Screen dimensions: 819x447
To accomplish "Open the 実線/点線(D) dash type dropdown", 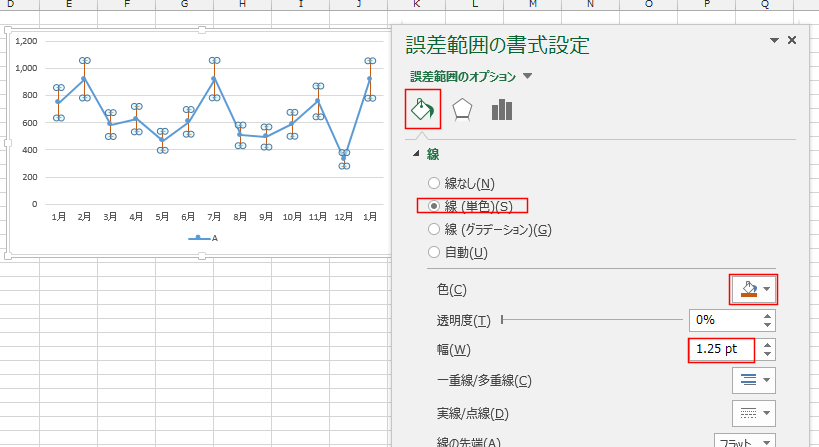I will tap(753, 413).
